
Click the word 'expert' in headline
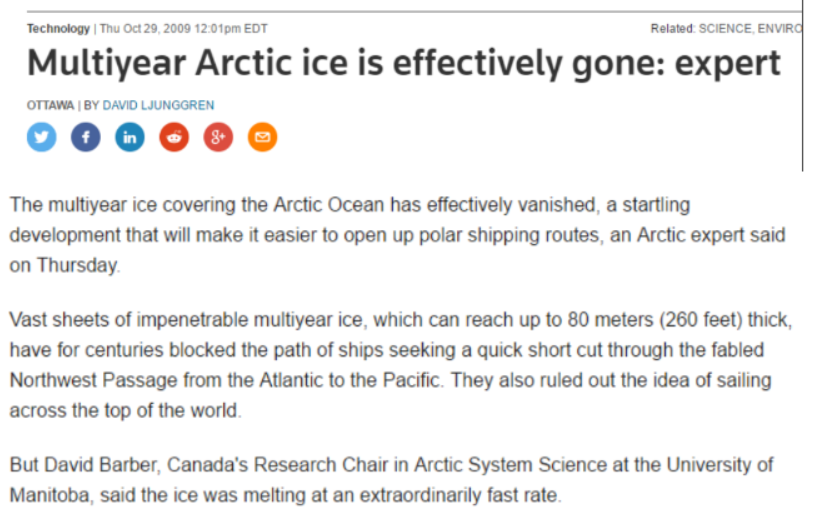[x=728, y=65]
